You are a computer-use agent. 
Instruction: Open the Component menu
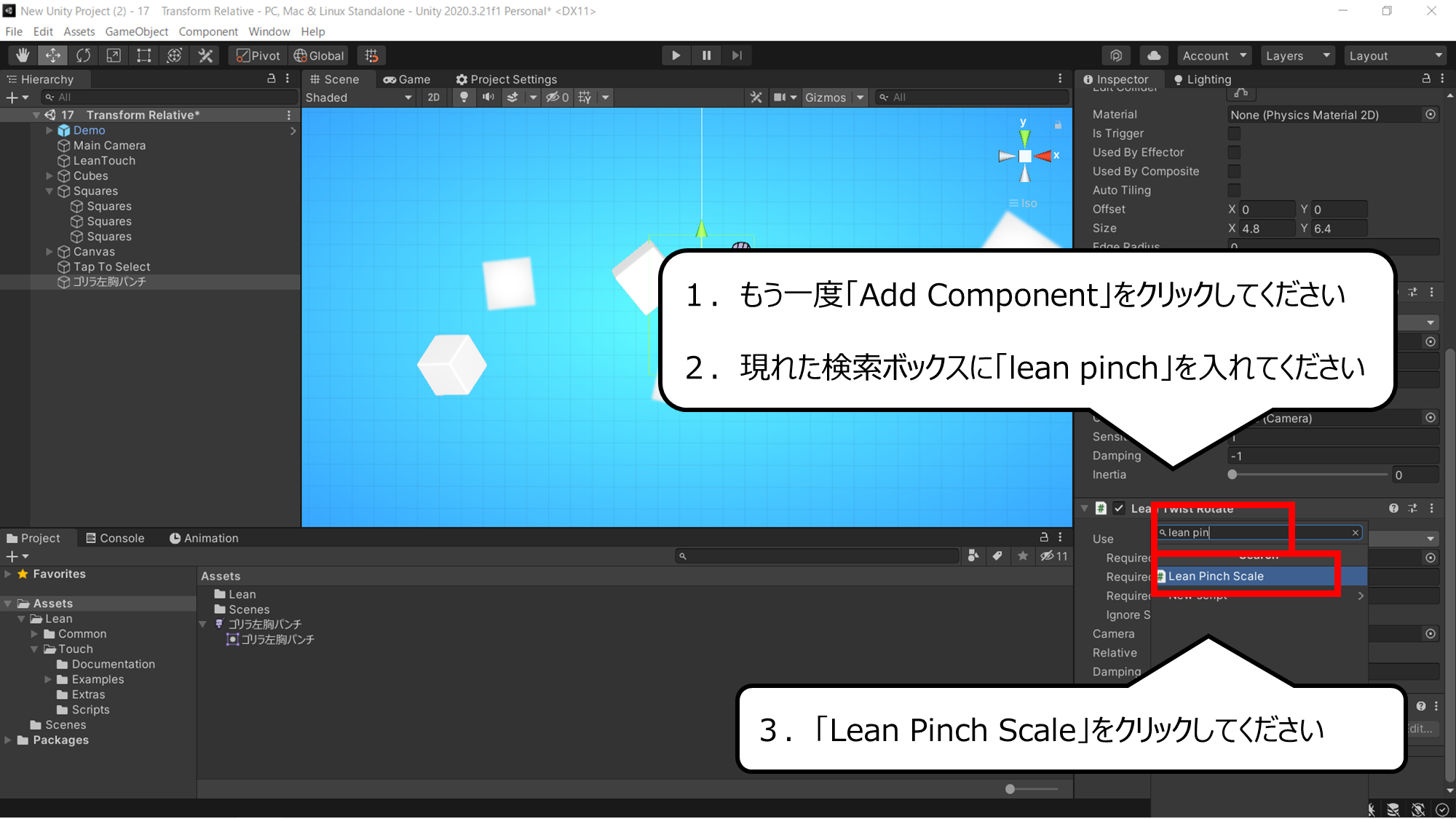(208, 31)
